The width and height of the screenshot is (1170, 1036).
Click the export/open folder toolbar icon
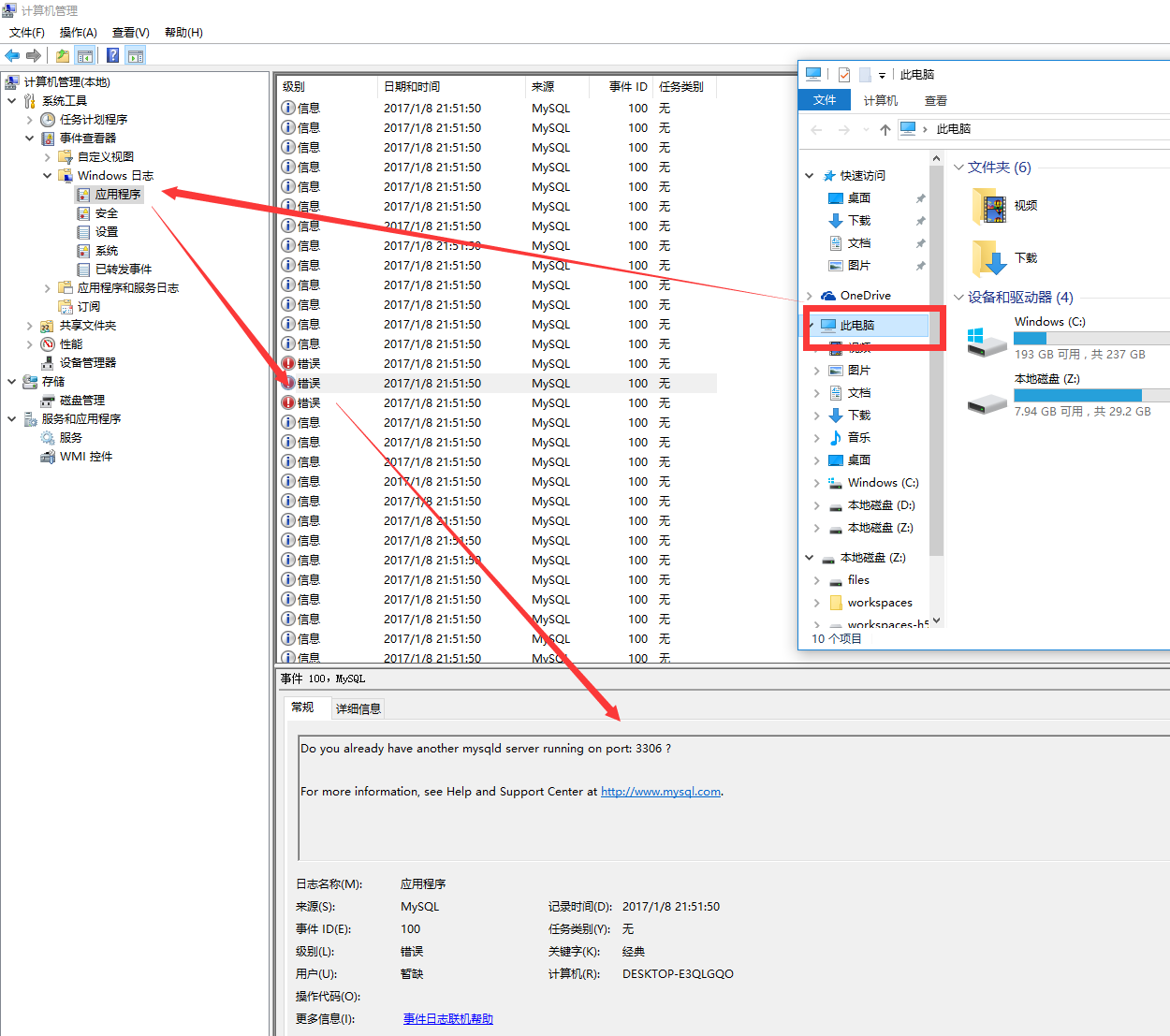[x=62, y=55]
